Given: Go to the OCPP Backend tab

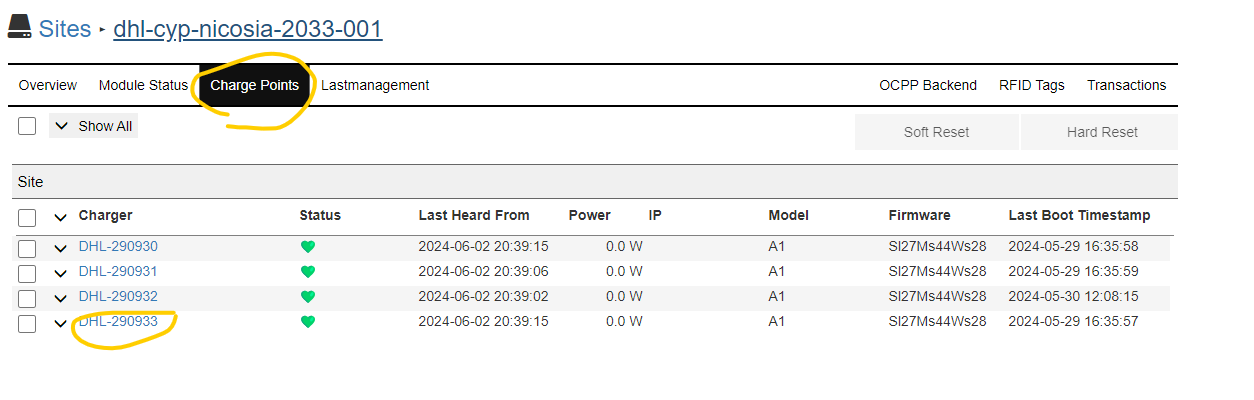Looking at the screenshot, I should click(x=928, y=85).
